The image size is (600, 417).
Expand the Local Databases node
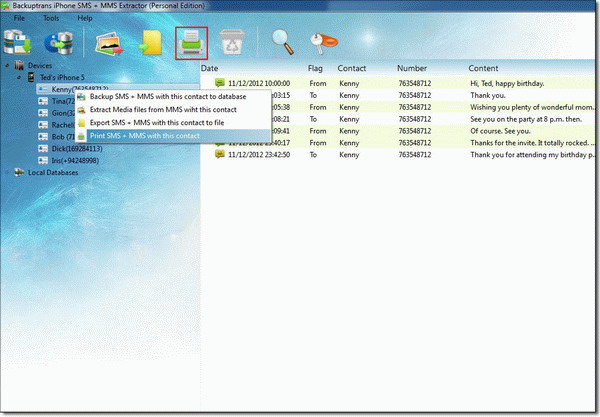(x=7, y=173)
